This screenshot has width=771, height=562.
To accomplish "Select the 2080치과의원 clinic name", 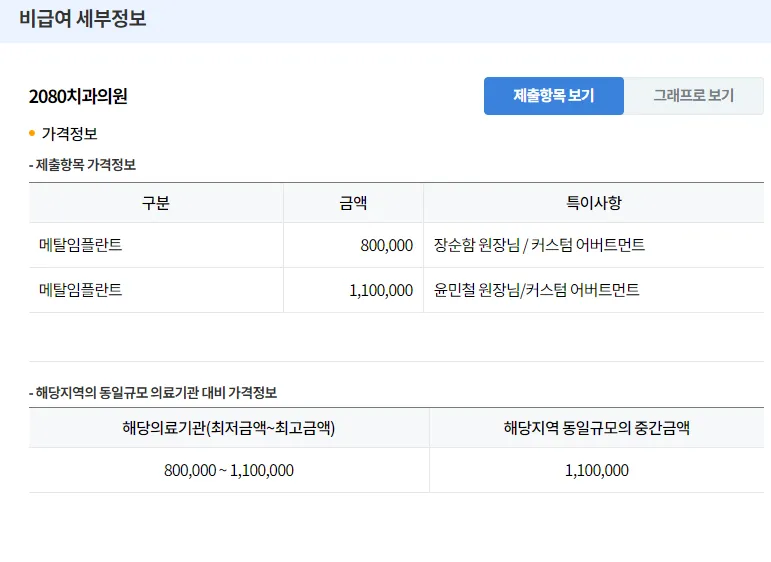I will (78, 96).
